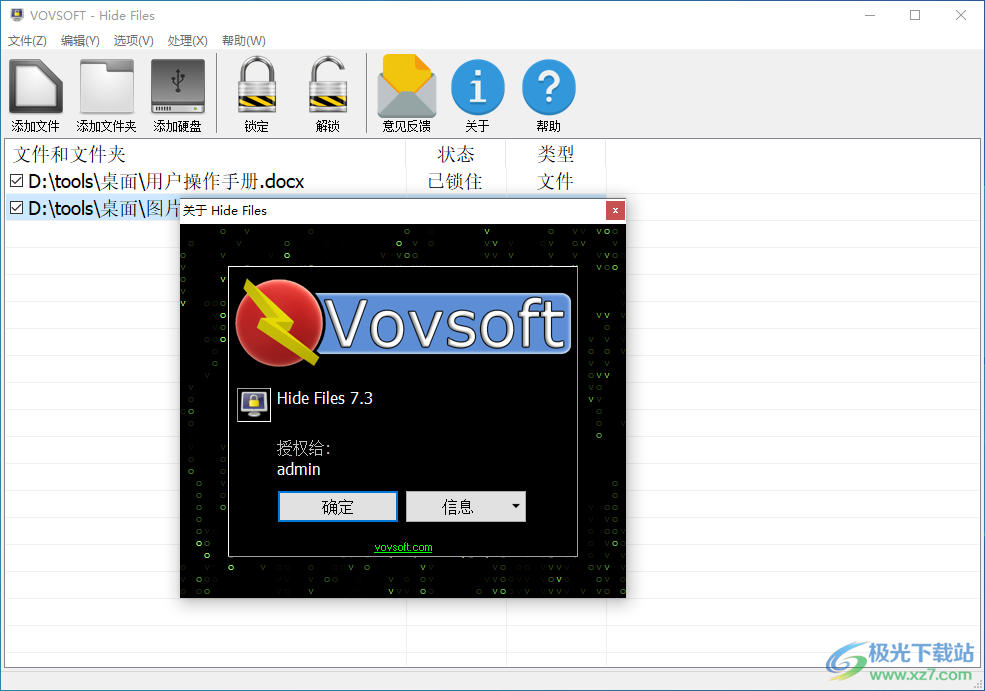Click the Hide Files 7.3 version text
Screen dimensions: 985x691
[325, 398]
